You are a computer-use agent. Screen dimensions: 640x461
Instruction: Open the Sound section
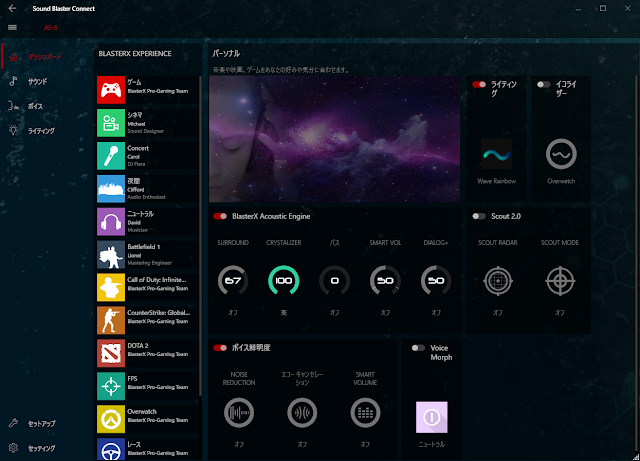(x=47, y=81)
